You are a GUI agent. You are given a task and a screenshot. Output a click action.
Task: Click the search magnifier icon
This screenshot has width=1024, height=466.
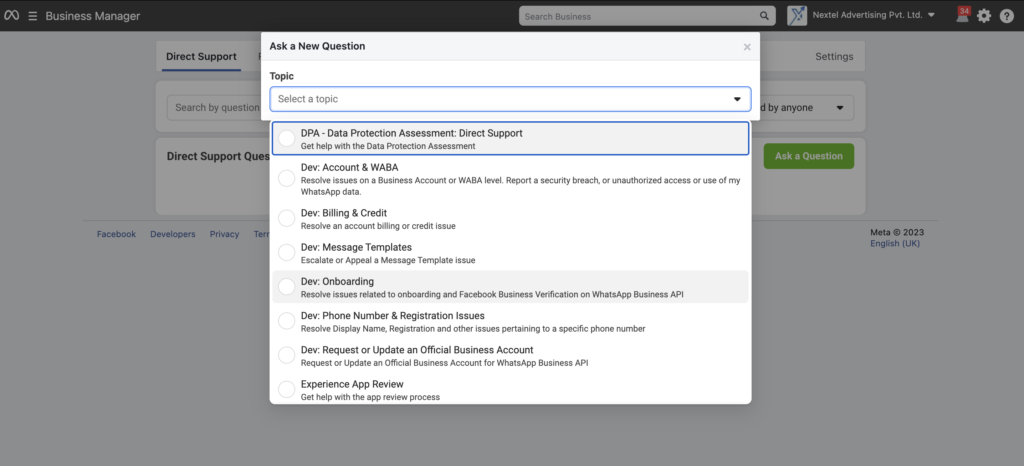coord(764,16)
